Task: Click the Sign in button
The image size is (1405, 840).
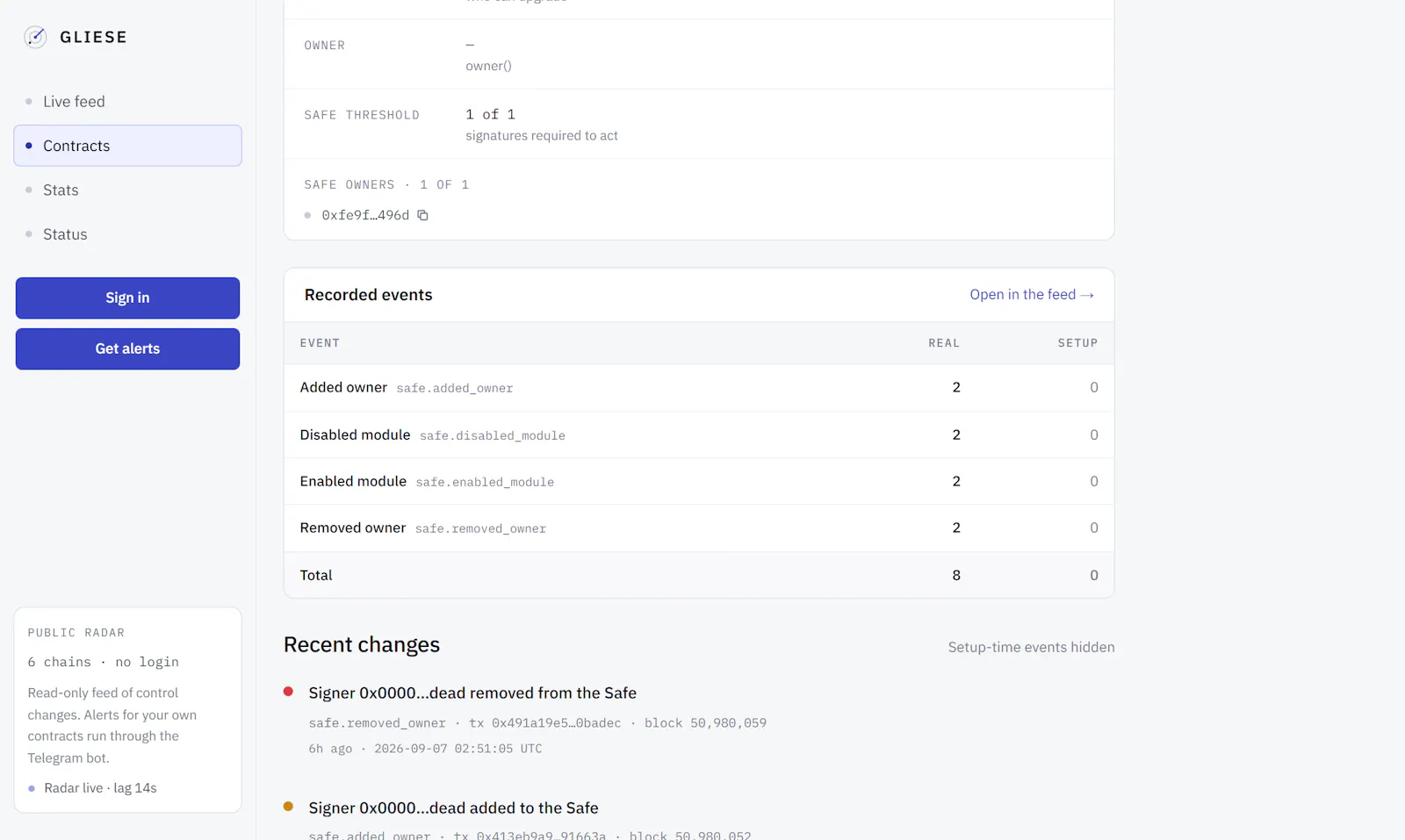Action: pos(127,298)
